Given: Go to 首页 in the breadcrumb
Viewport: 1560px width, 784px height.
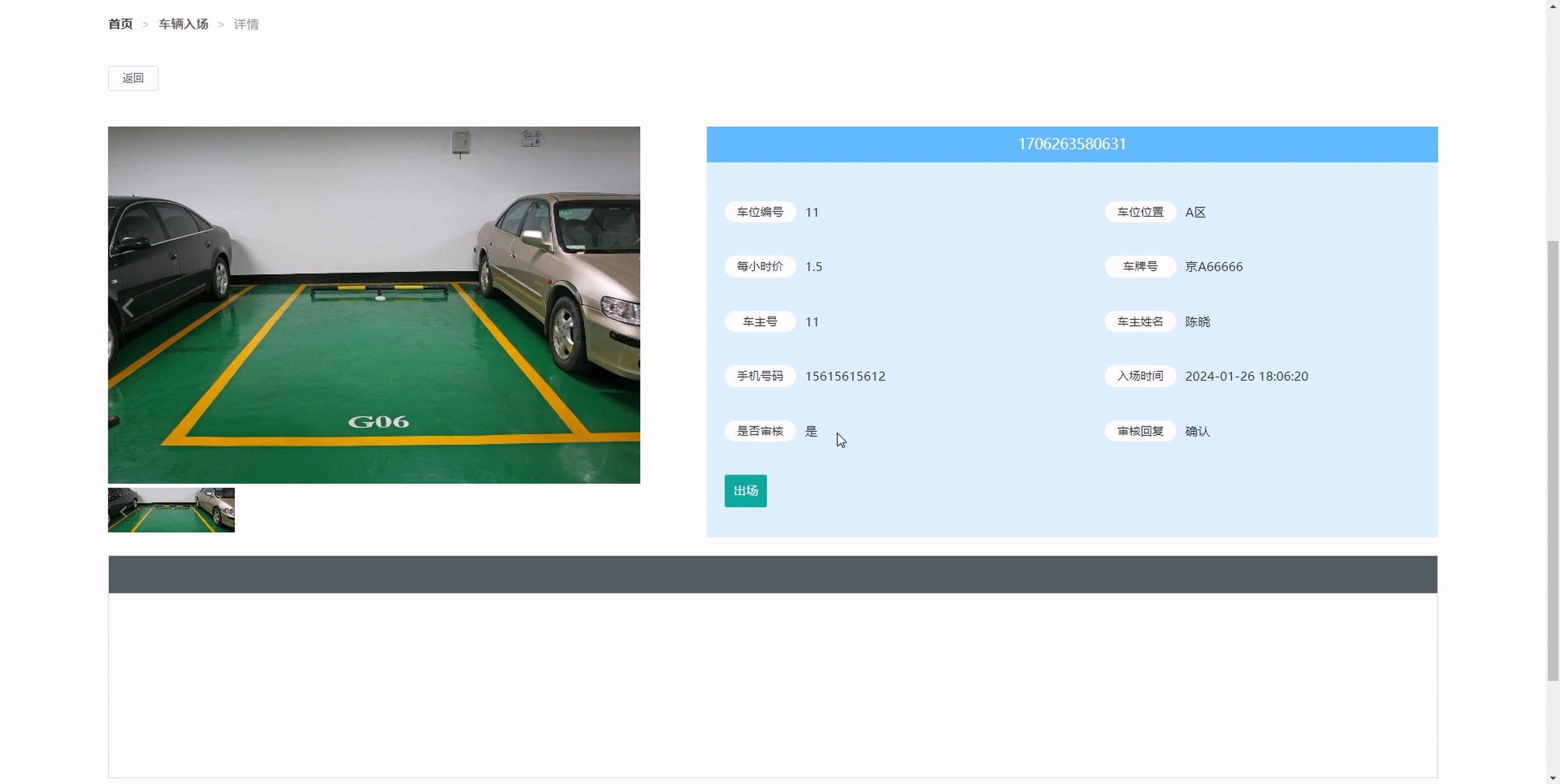Looking at the screenshot, I should pyautogui.click(x=121, y=24).
